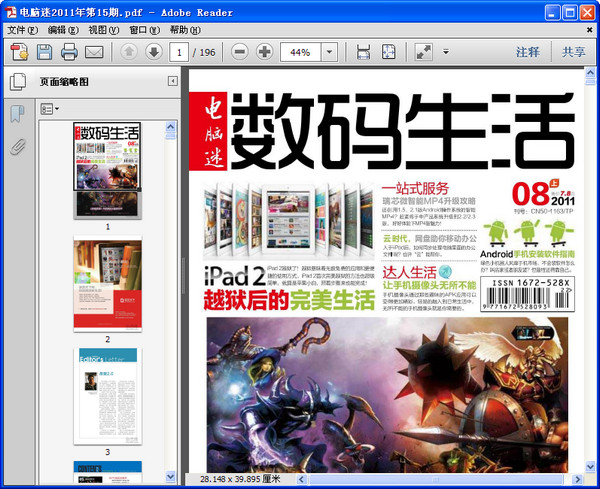The width and height of the screenshot is (600, 489).
Task: Click the 注释 (Comment) button
Action: click(528, 51)
